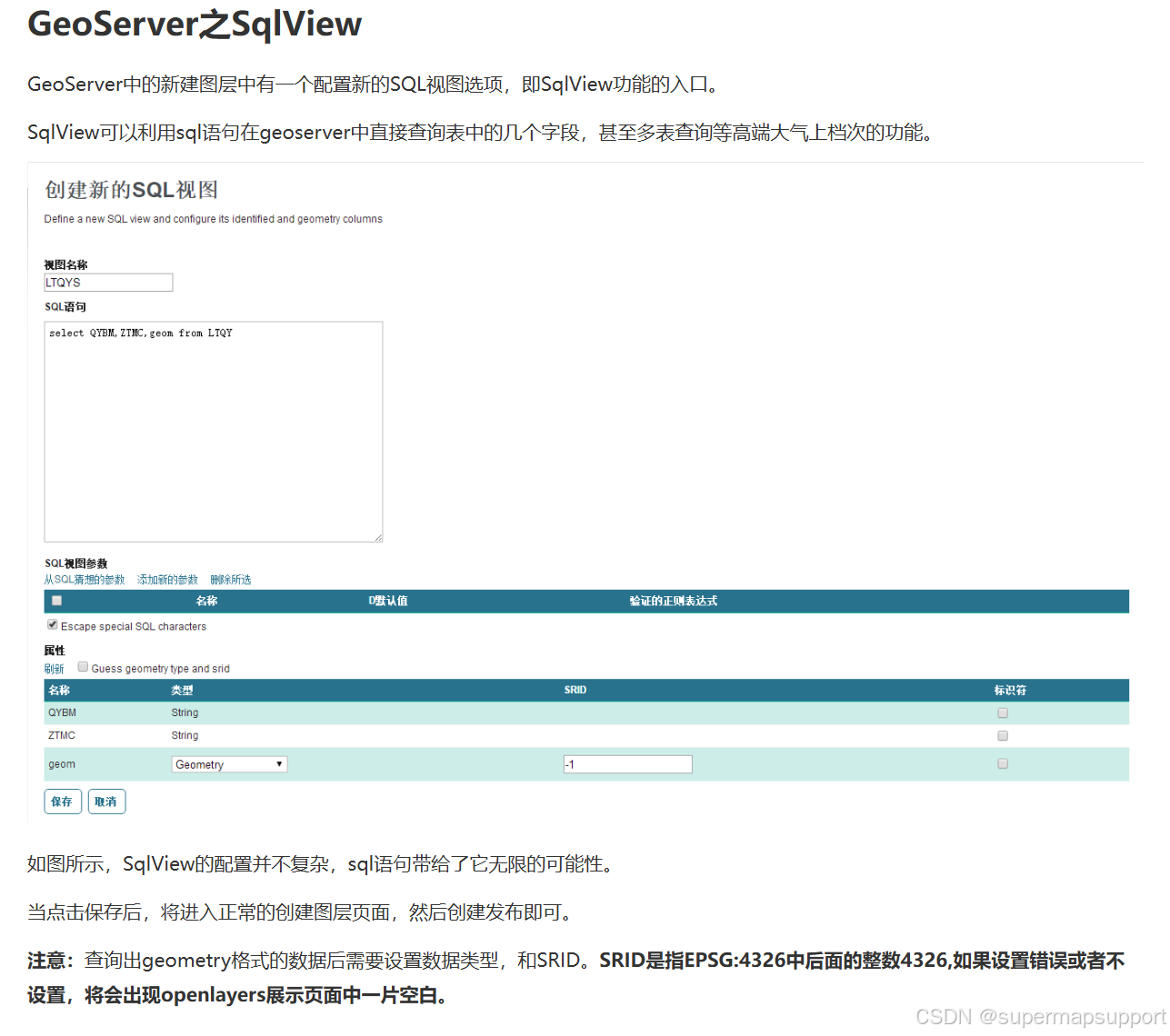Image resolution: width=1170 pixels, height=1036 pixels.
Task: Click the 取消 button
Action: [106, 802]
